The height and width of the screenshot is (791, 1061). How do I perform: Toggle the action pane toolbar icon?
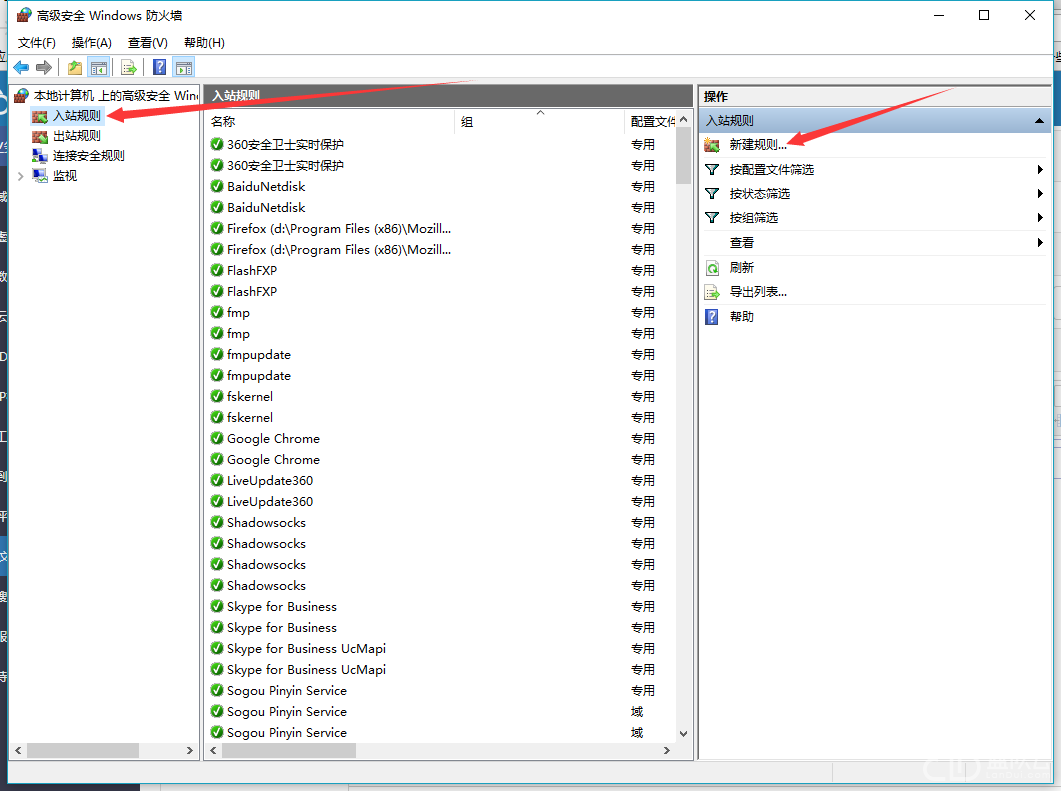(183, 68)
